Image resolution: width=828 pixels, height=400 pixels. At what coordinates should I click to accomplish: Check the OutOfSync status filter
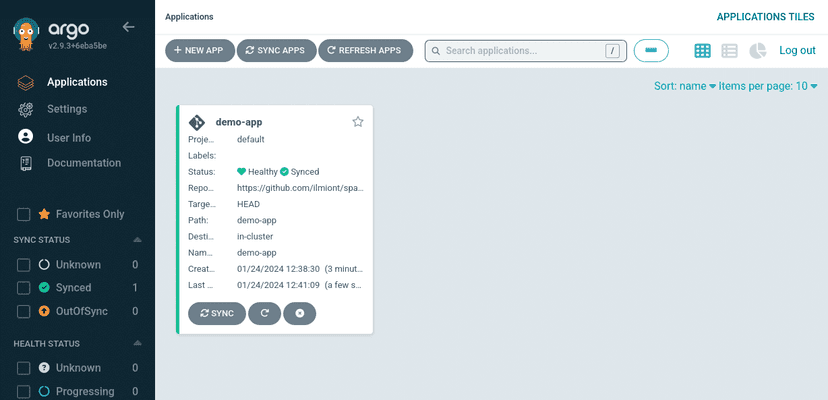coord(24,312)
